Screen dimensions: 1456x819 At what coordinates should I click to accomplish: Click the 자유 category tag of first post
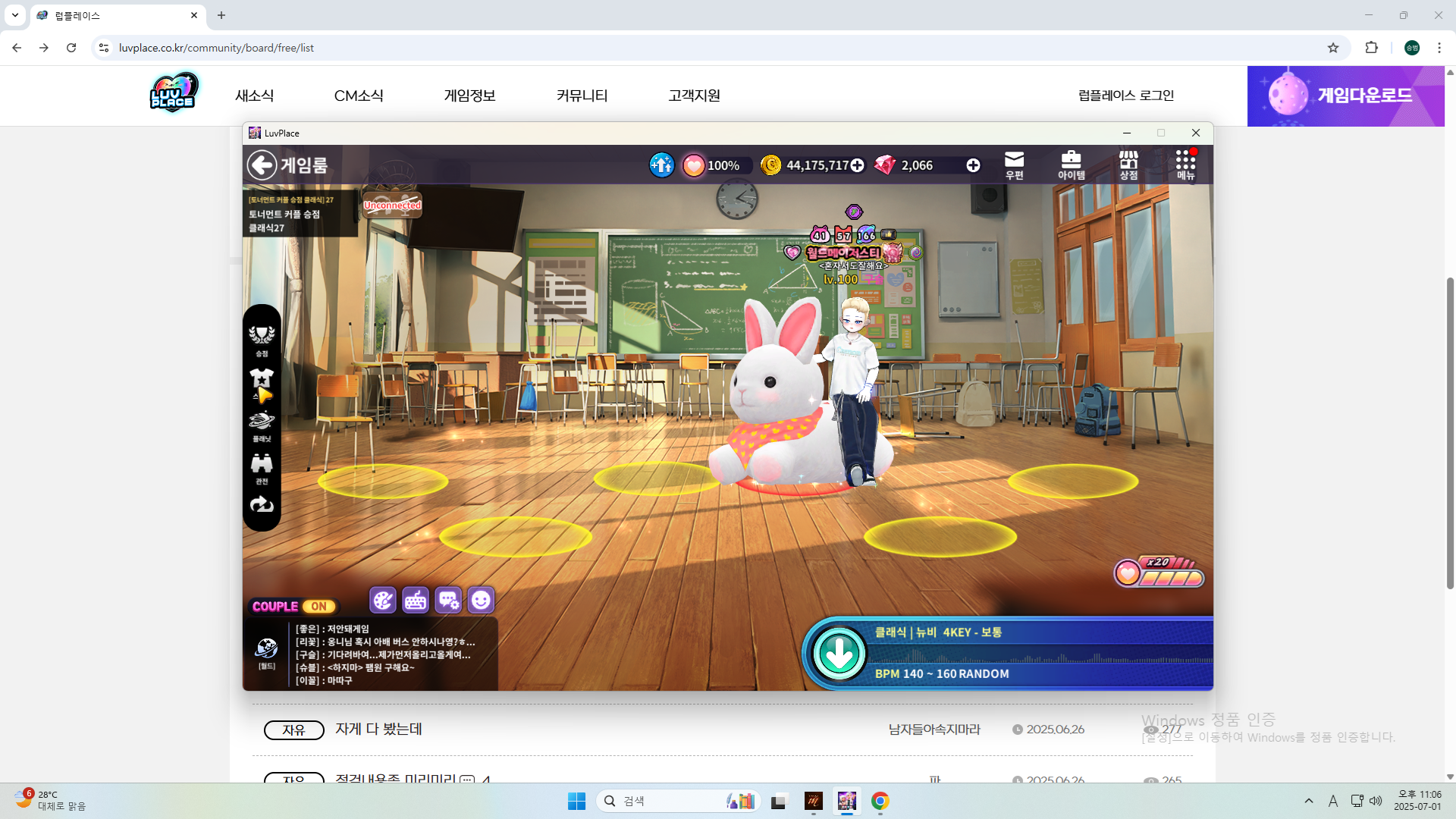click(x=293, y=730)
